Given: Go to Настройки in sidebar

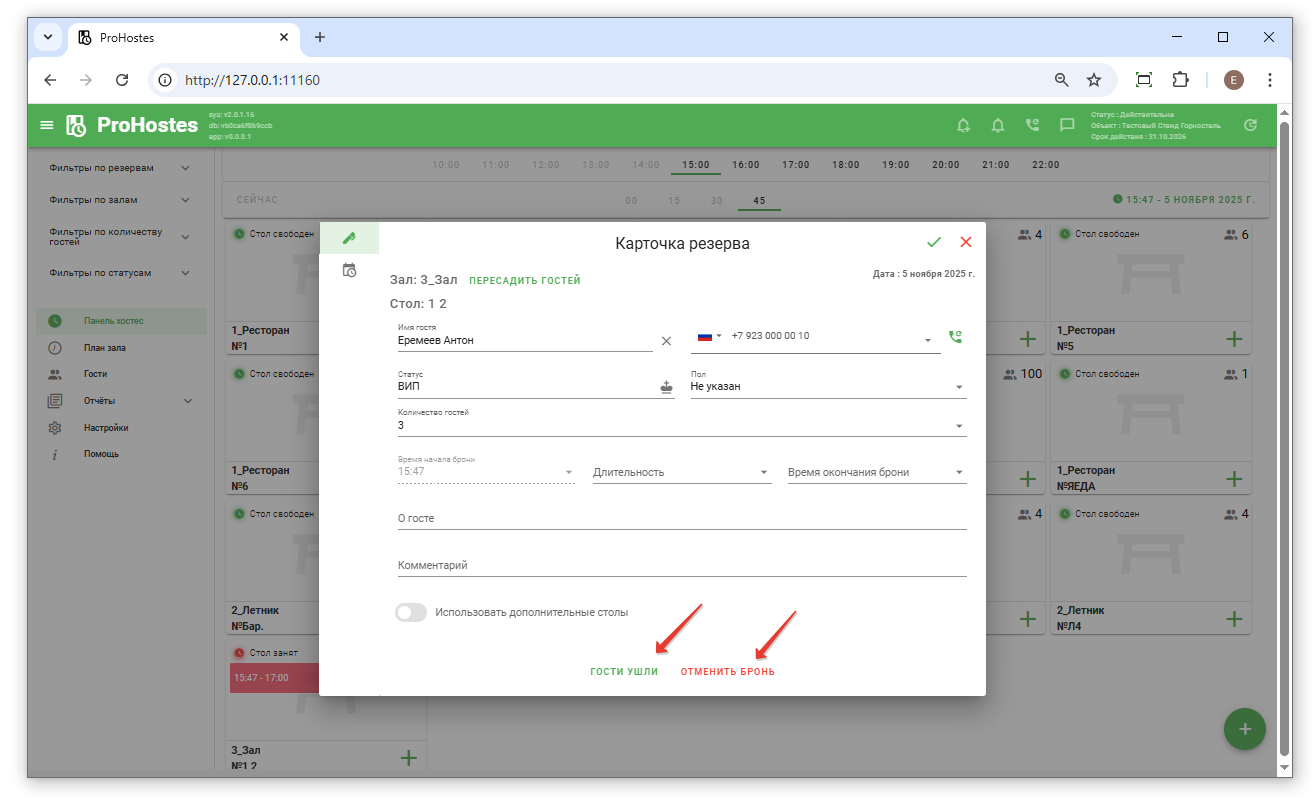Looking at the screenshot, I should point(105,428).
